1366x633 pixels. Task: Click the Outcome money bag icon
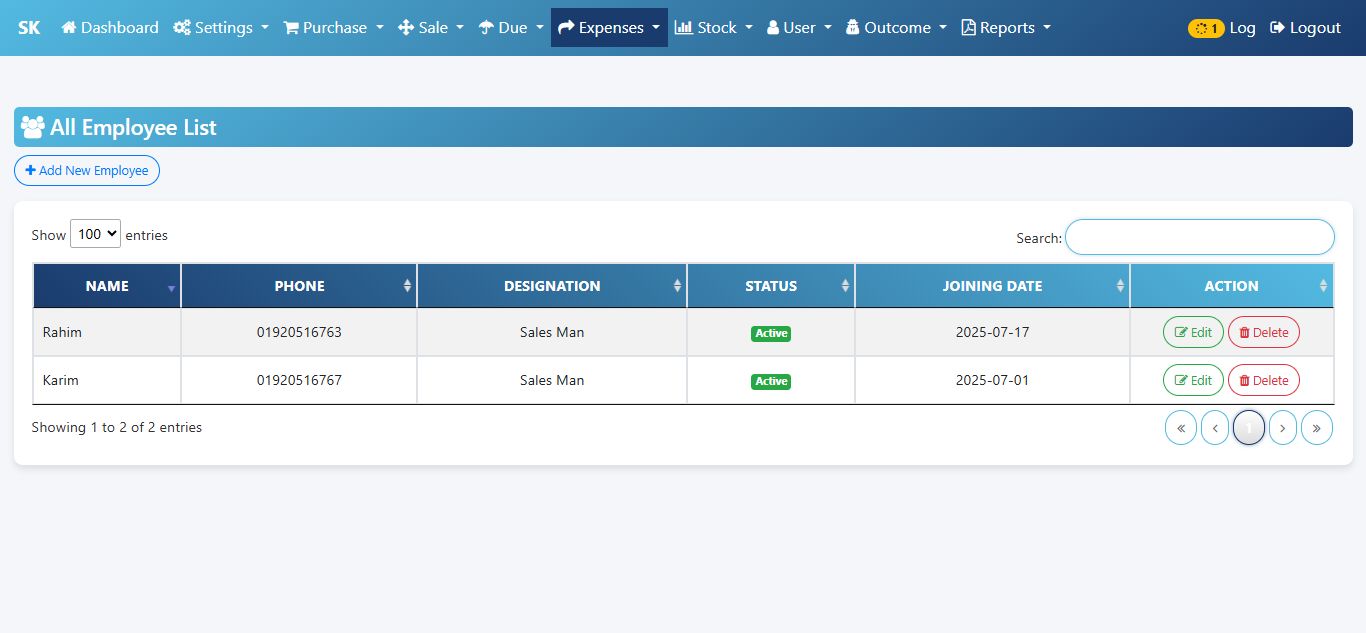[x=853, y=28]
